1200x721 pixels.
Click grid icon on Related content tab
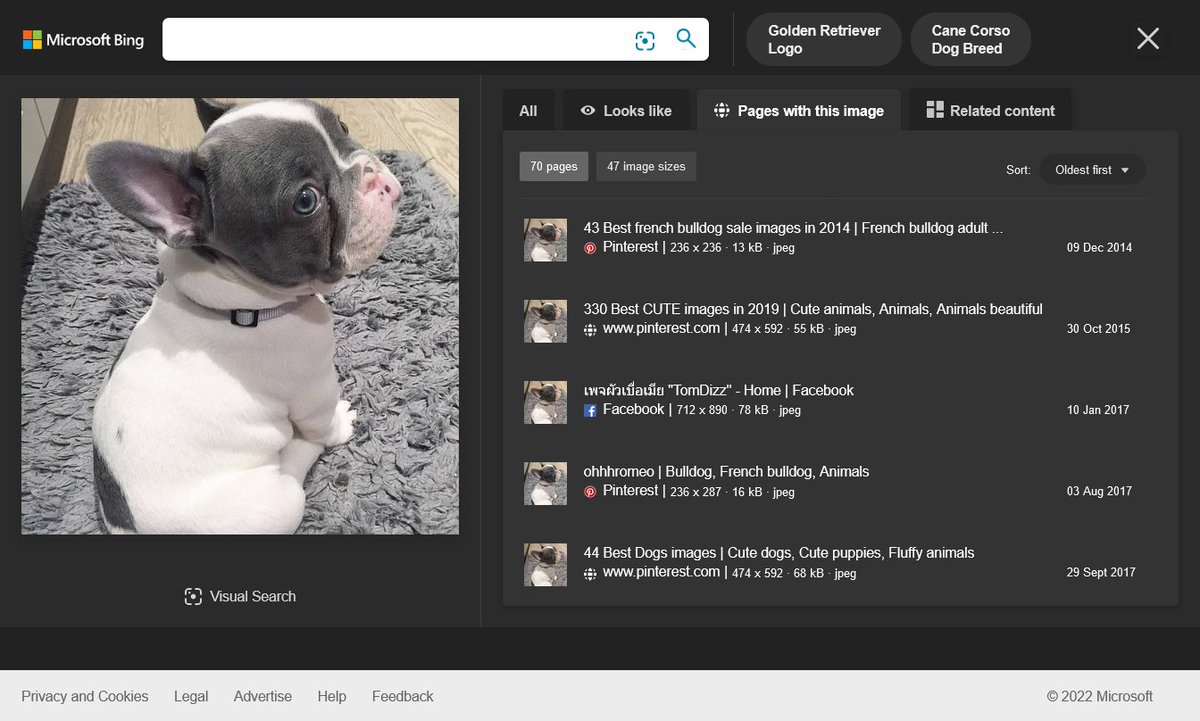(935, 110)
